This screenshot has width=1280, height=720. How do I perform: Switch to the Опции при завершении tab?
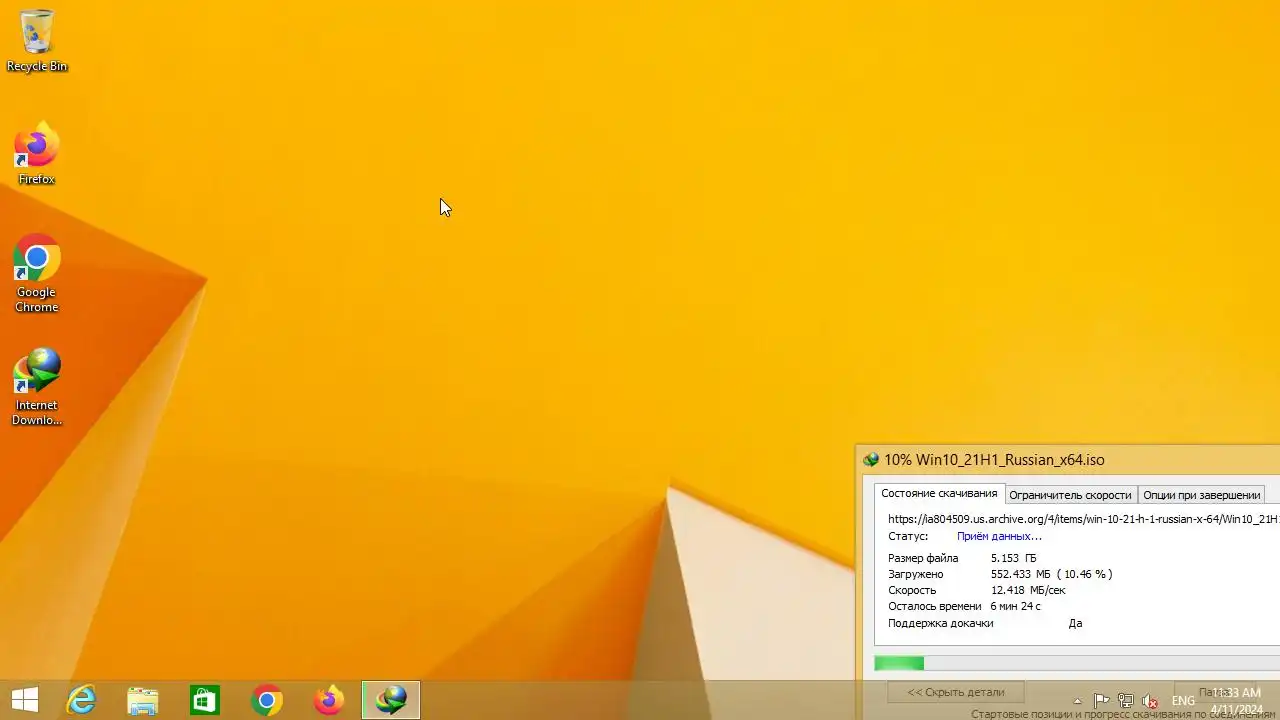(x=1201, y=495)
